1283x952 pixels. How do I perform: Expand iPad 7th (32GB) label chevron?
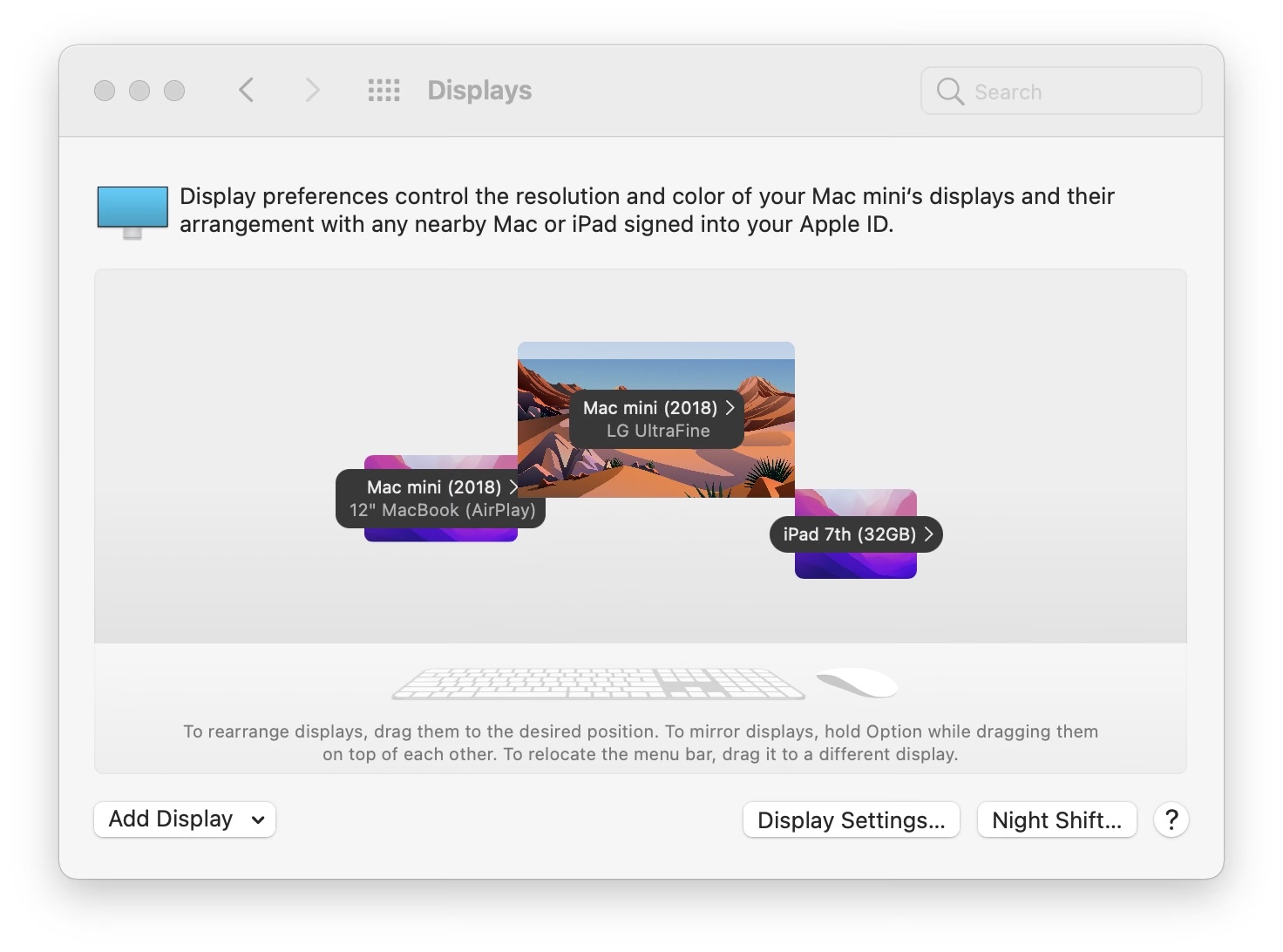pos(929,534)
